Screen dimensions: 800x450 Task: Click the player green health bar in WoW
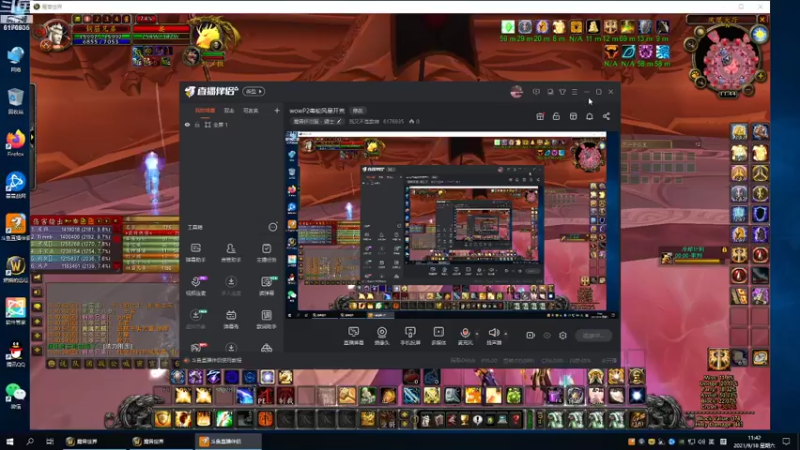click(102, 36)
